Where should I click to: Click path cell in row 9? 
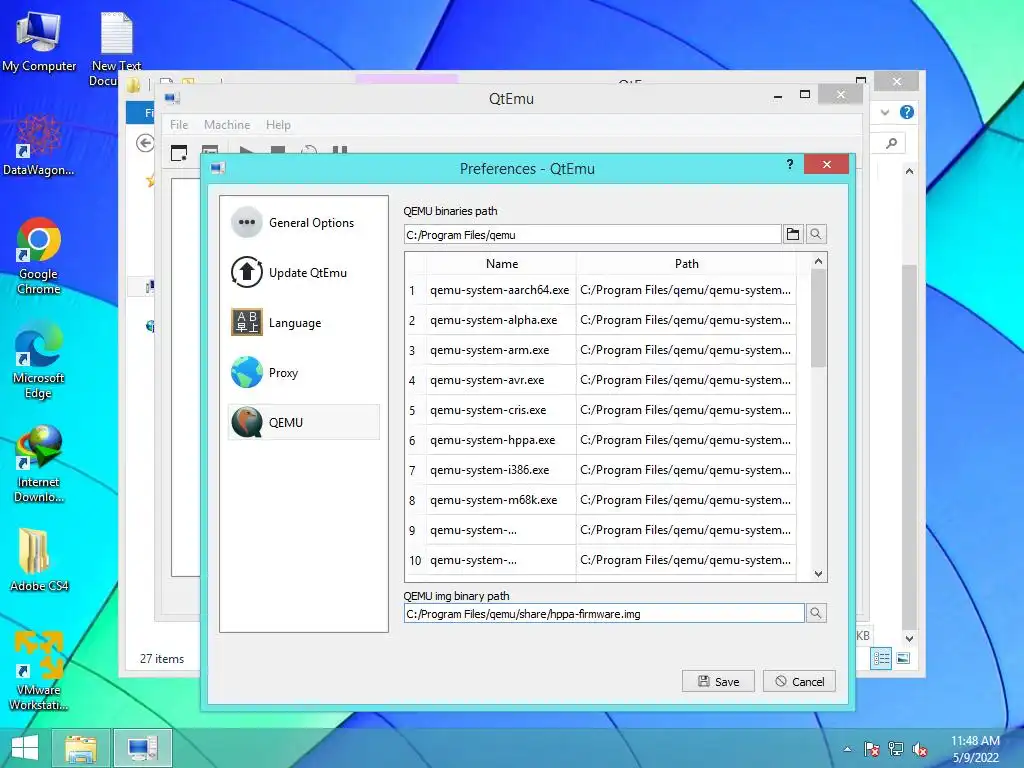[x=686, y=530]
